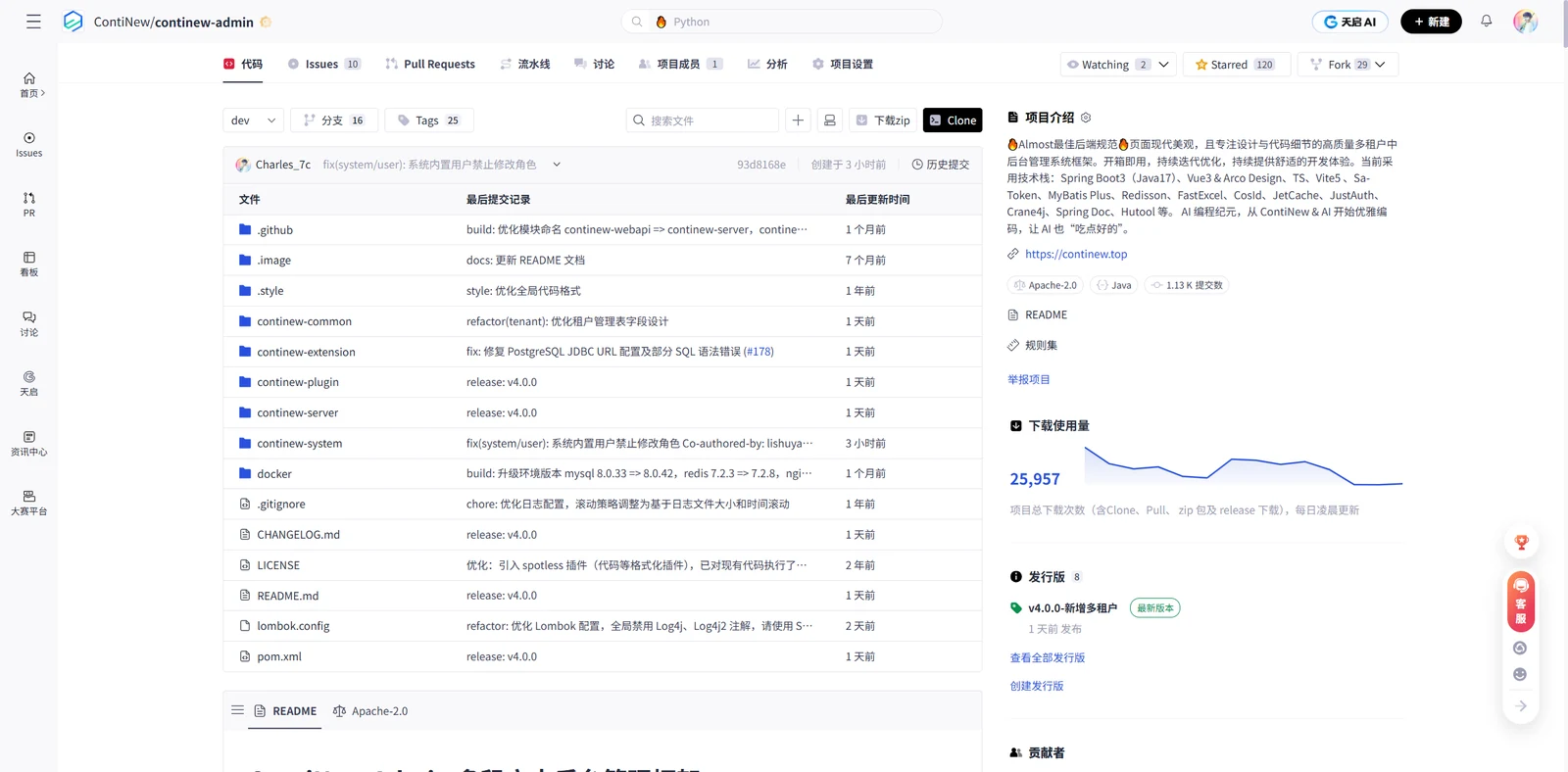
Task: Click the 历史提交 button
Action: pyautogui.click(x=941, y=165)
